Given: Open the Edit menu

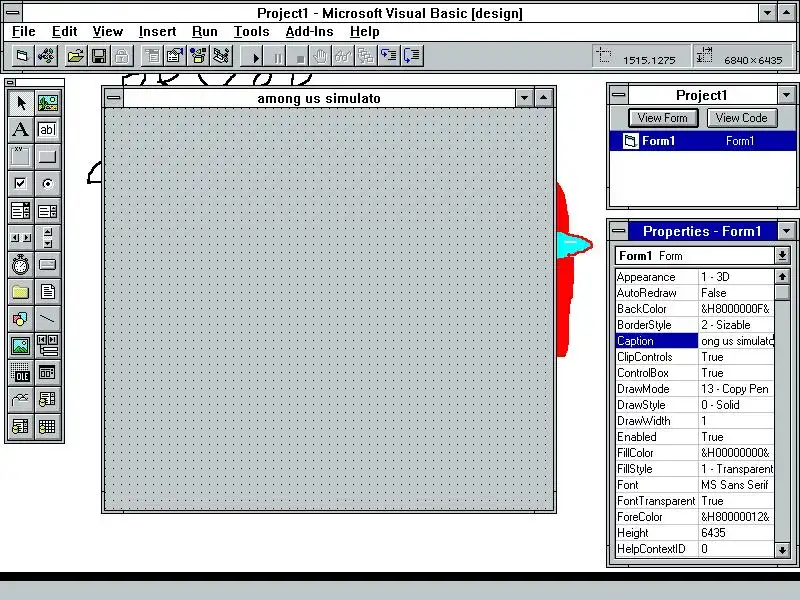Looking at the screenshot, I should coord(64,32).
